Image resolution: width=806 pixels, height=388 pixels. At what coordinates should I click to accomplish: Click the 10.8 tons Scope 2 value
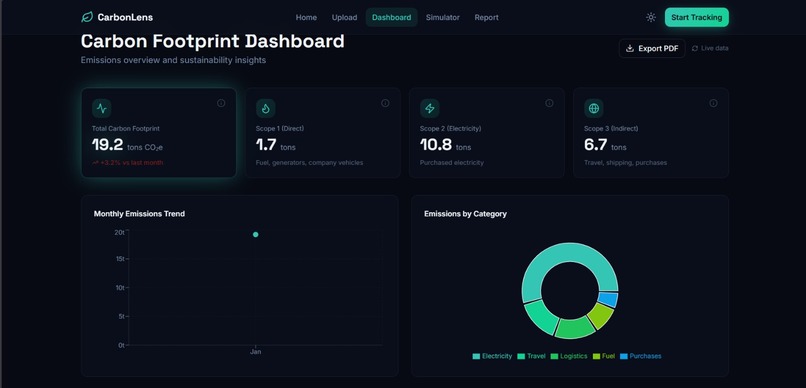tap(445, 145)
